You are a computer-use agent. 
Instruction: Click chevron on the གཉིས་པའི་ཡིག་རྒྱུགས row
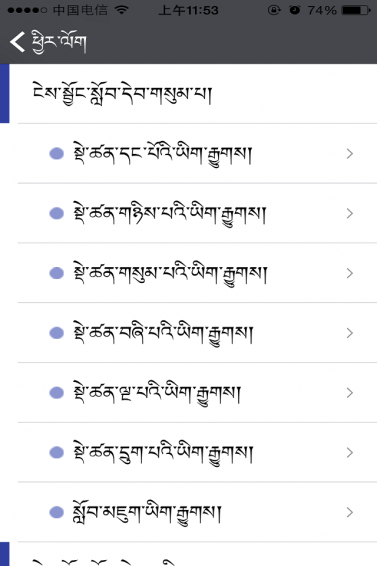tap(349, 214)
